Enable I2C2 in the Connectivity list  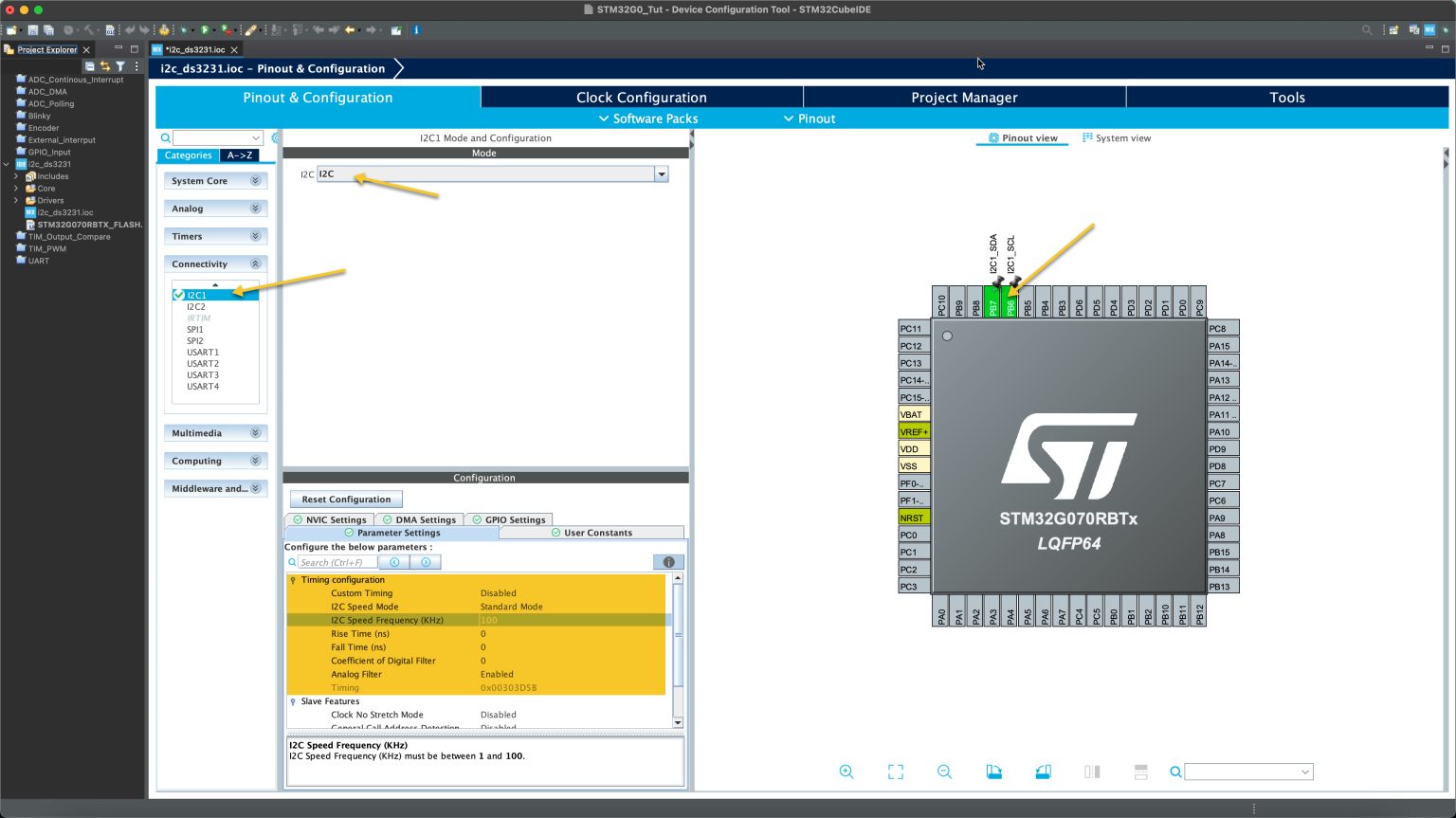point(196,306)
